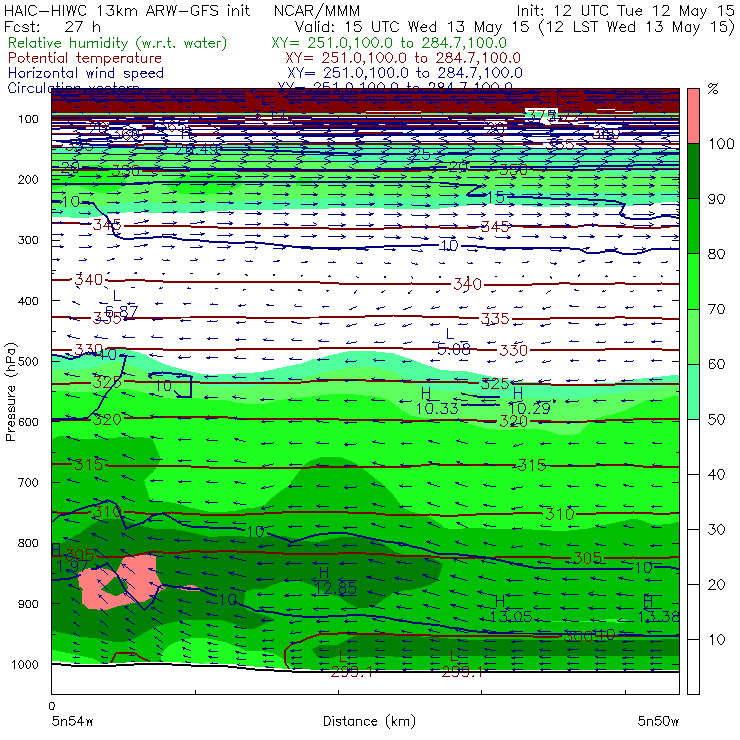Click the '50' label on the color bar
Image resolution: width=740 pixels, height=740 pixels.
coord(716,419)
